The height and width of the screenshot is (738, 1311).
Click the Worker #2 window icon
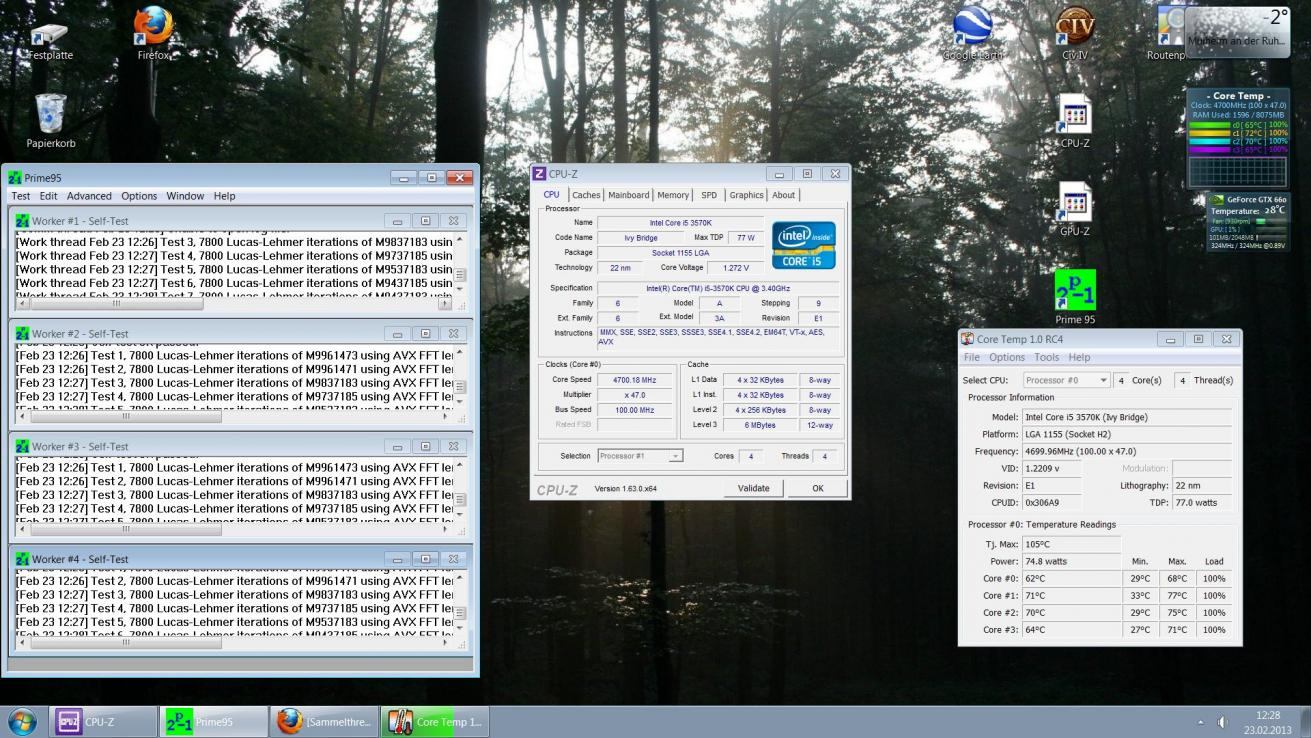pos(22,334)
